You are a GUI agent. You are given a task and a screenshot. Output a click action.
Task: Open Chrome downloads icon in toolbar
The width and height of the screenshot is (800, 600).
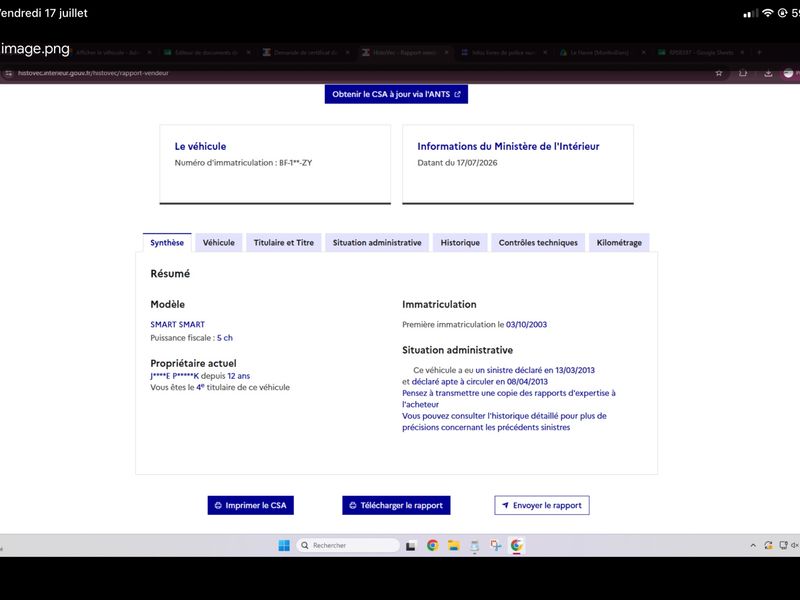pyautogui.click(x=768, y=73)
